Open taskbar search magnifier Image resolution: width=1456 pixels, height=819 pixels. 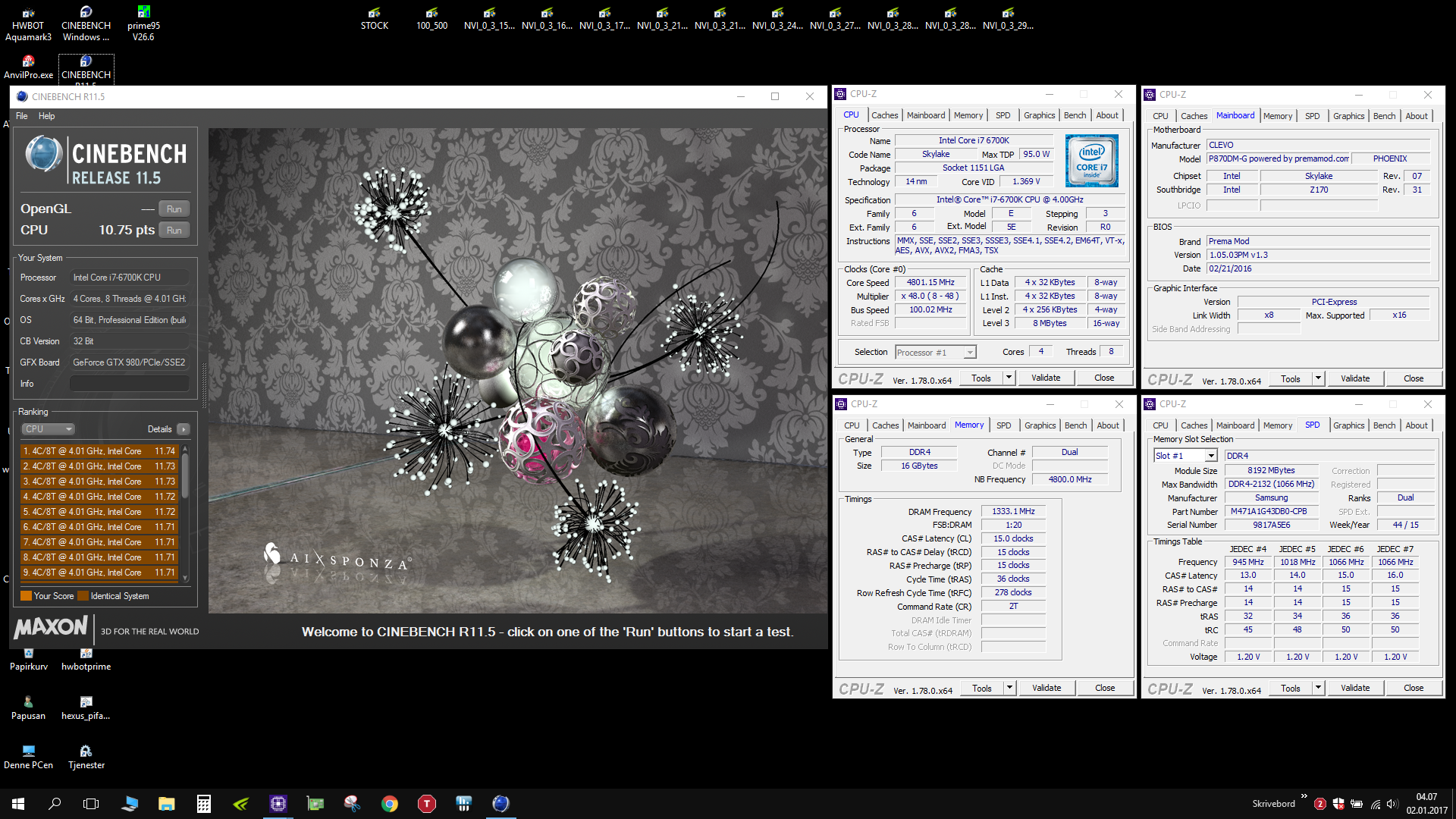pos(55,804)
